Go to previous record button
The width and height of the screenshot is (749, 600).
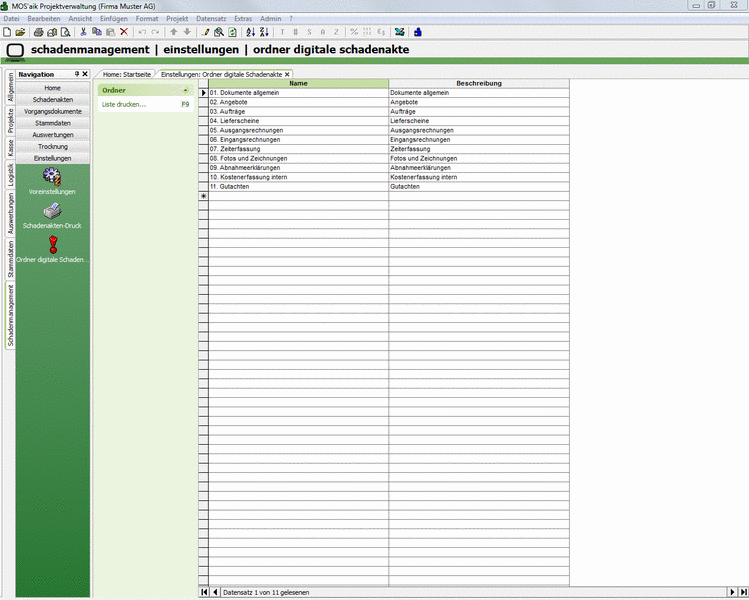tap(215, 592)
